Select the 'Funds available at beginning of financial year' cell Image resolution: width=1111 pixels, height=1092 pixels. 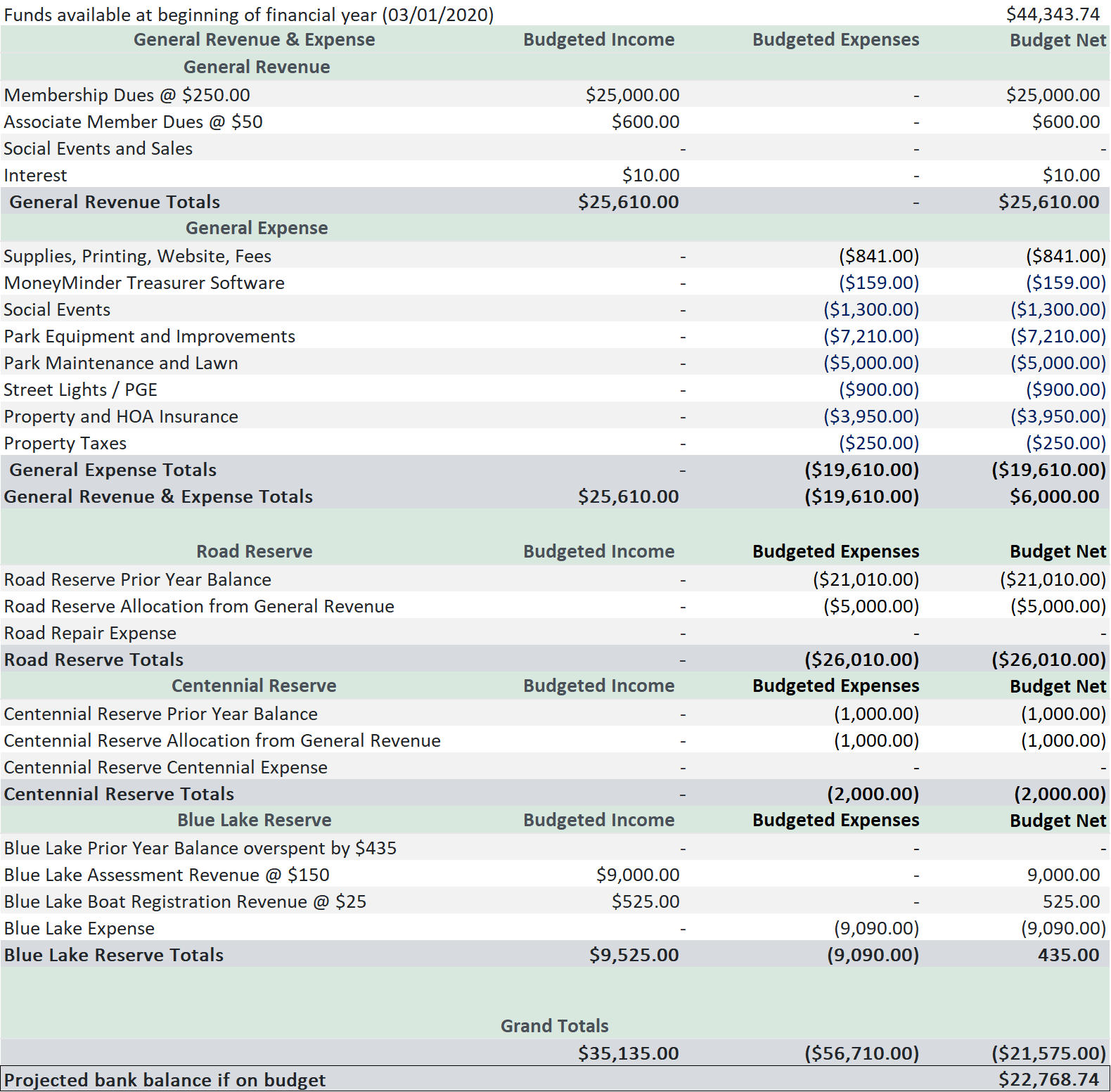249,15
